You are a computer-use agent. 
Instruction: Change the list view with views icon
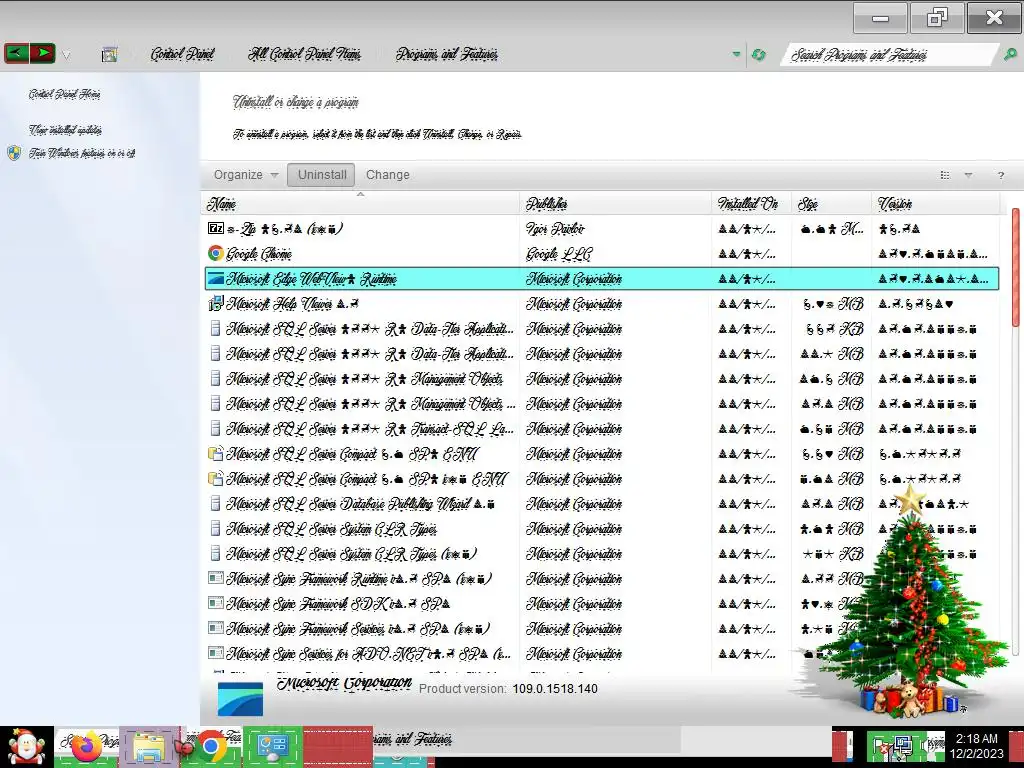tap(944, 175)
